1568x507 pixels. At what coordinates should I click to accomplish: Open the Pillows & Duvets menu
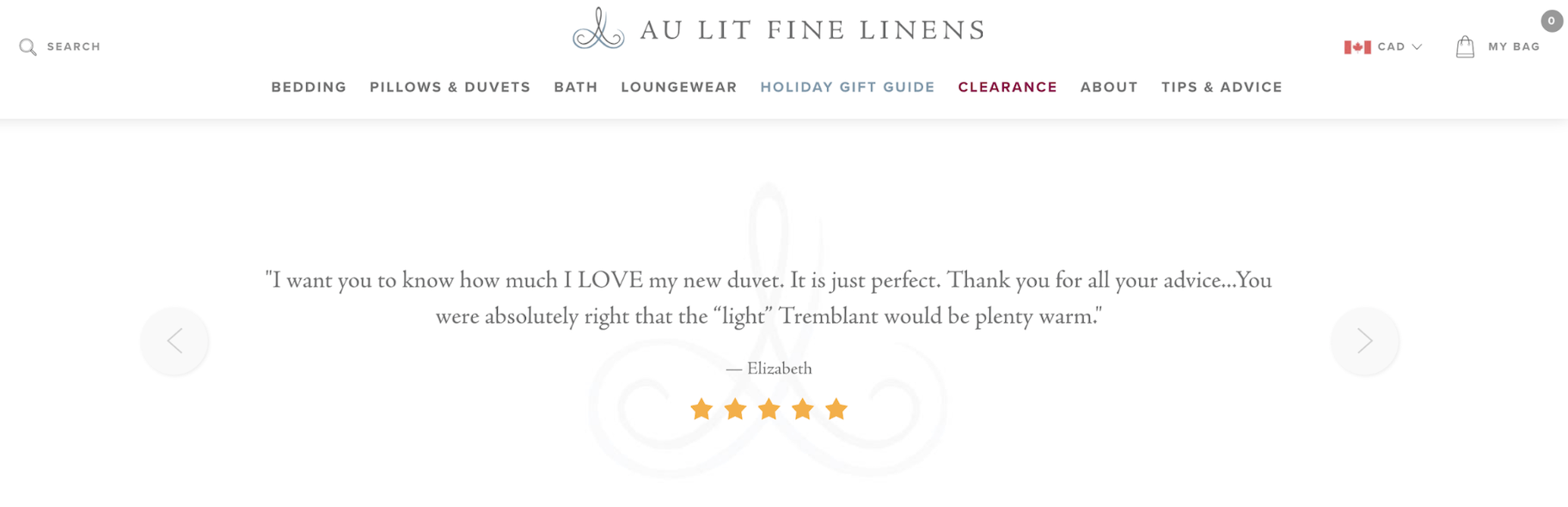coord(450,88)
